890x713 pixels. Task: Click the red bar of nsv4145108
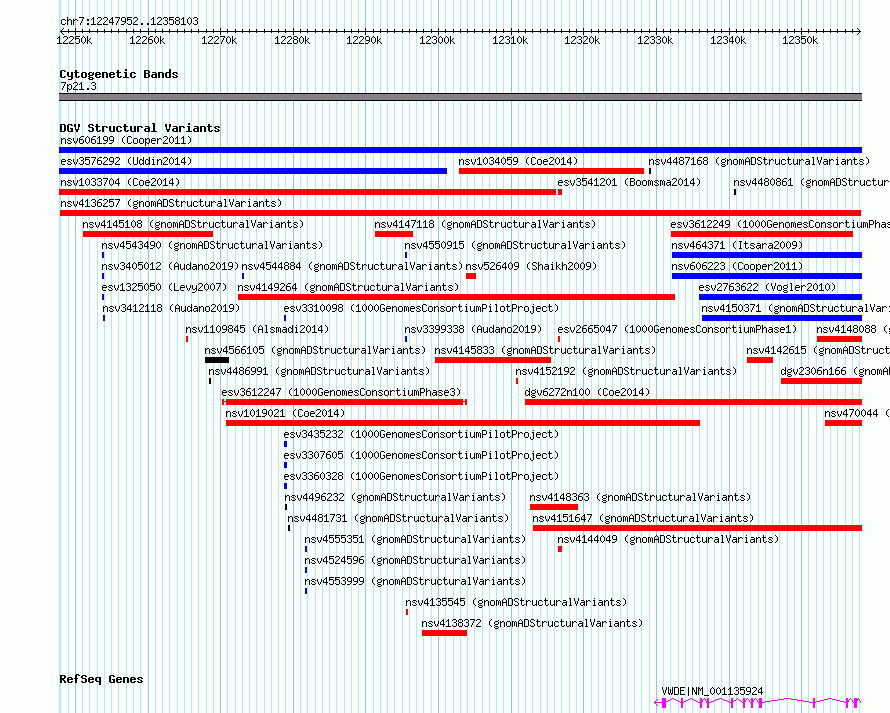(x=148, y=234)
